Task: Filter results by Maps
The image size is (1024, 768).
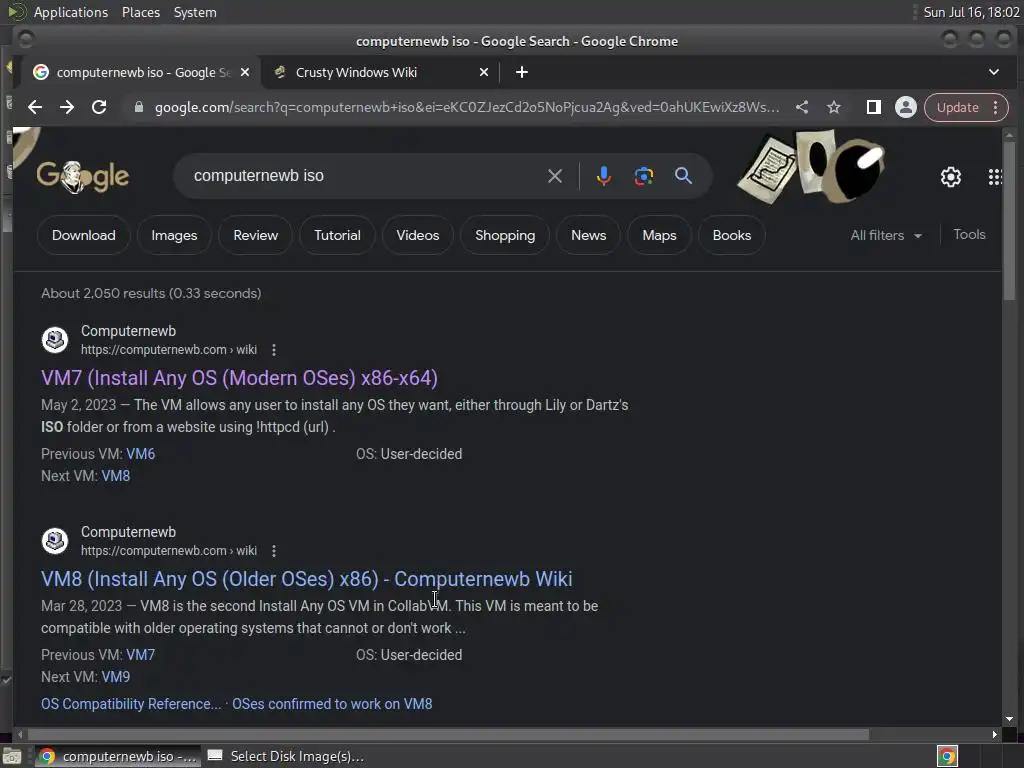Action: [659, 235]
